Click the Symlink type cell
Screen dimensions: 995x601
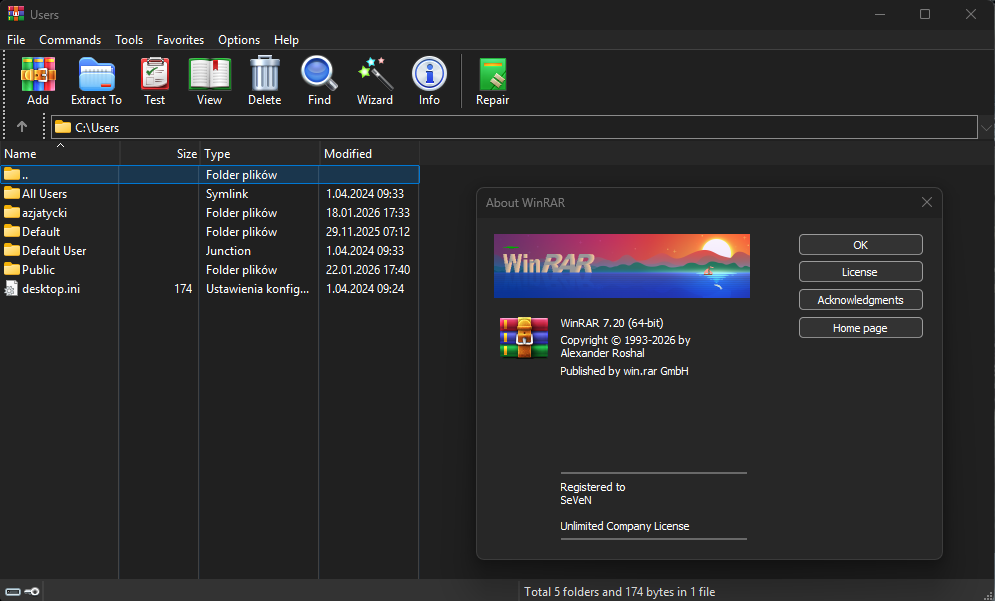[227, 194]
